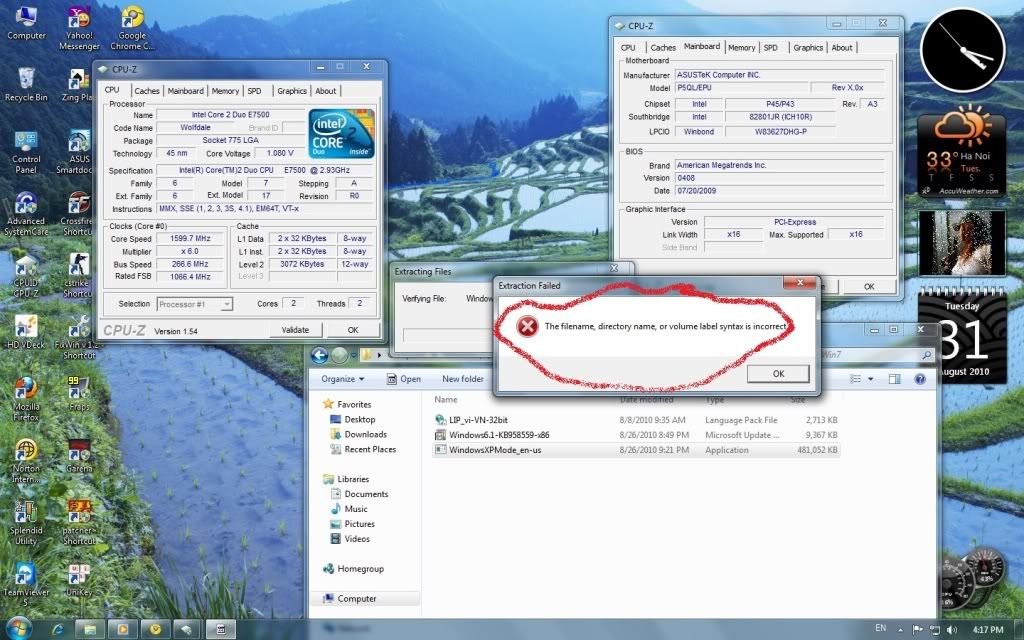Click New folder in Explorer toolbar
Viewport: 1024px width, 640px height.
(462, 379)
